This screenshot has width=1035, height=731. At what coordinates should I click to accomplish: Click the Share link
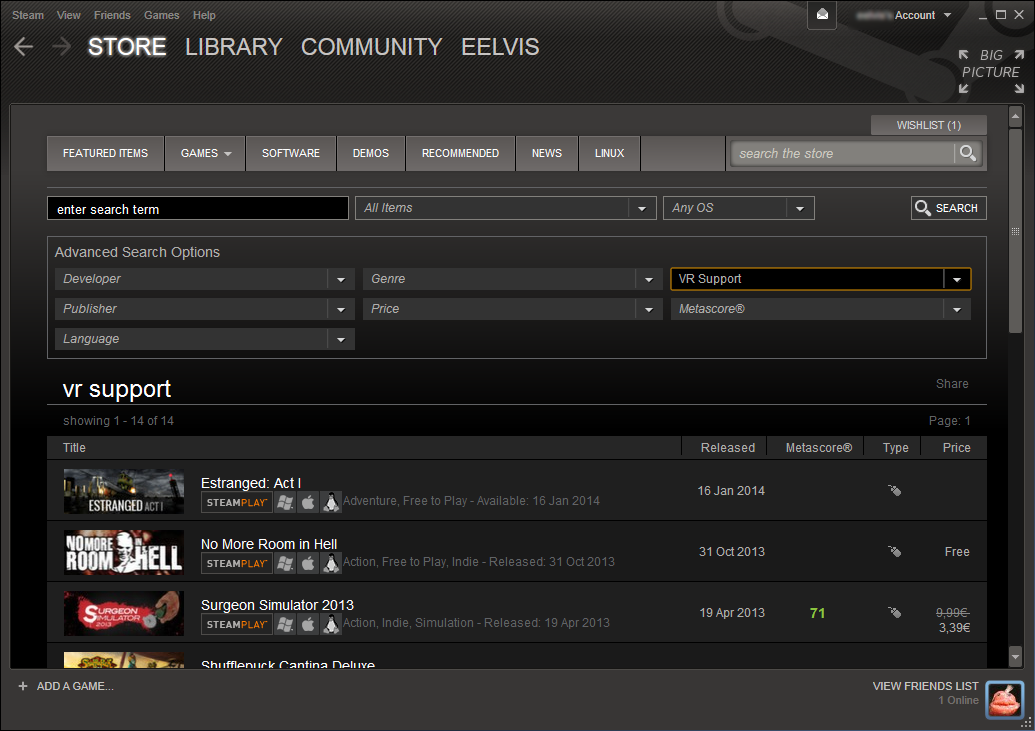(952, 384)
